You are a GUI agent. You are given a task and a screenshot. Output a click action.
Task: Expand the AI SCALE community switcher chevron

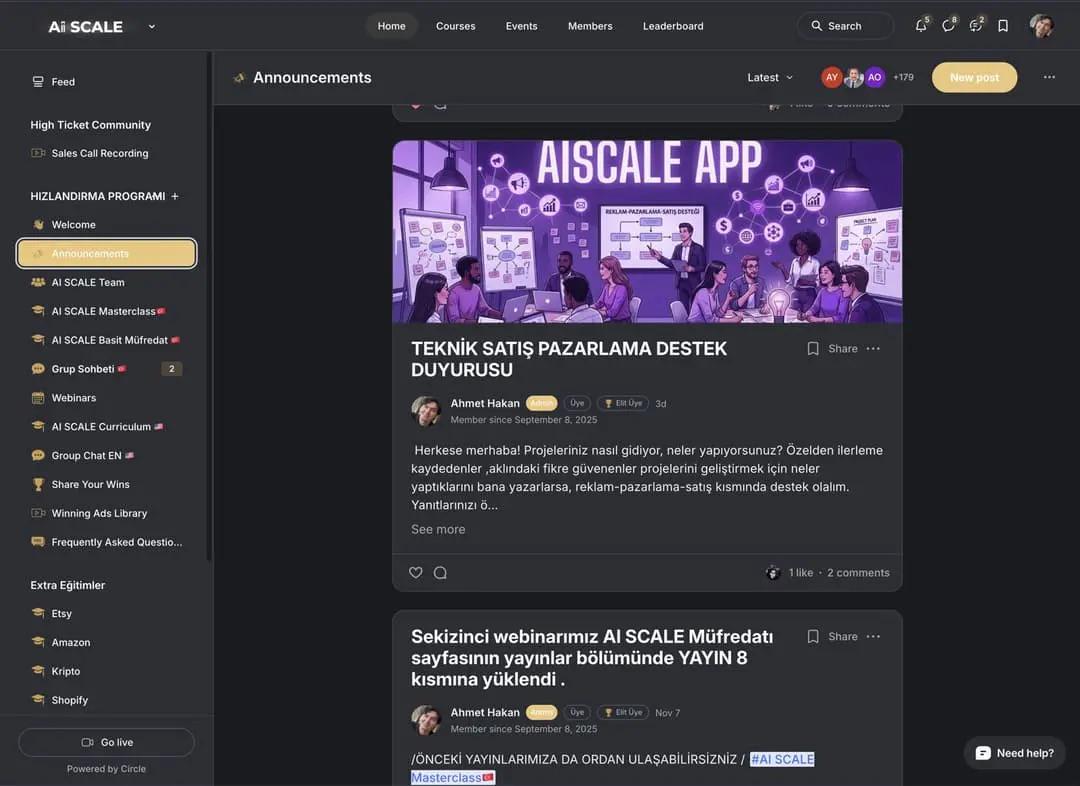click(x=152, y=27)
